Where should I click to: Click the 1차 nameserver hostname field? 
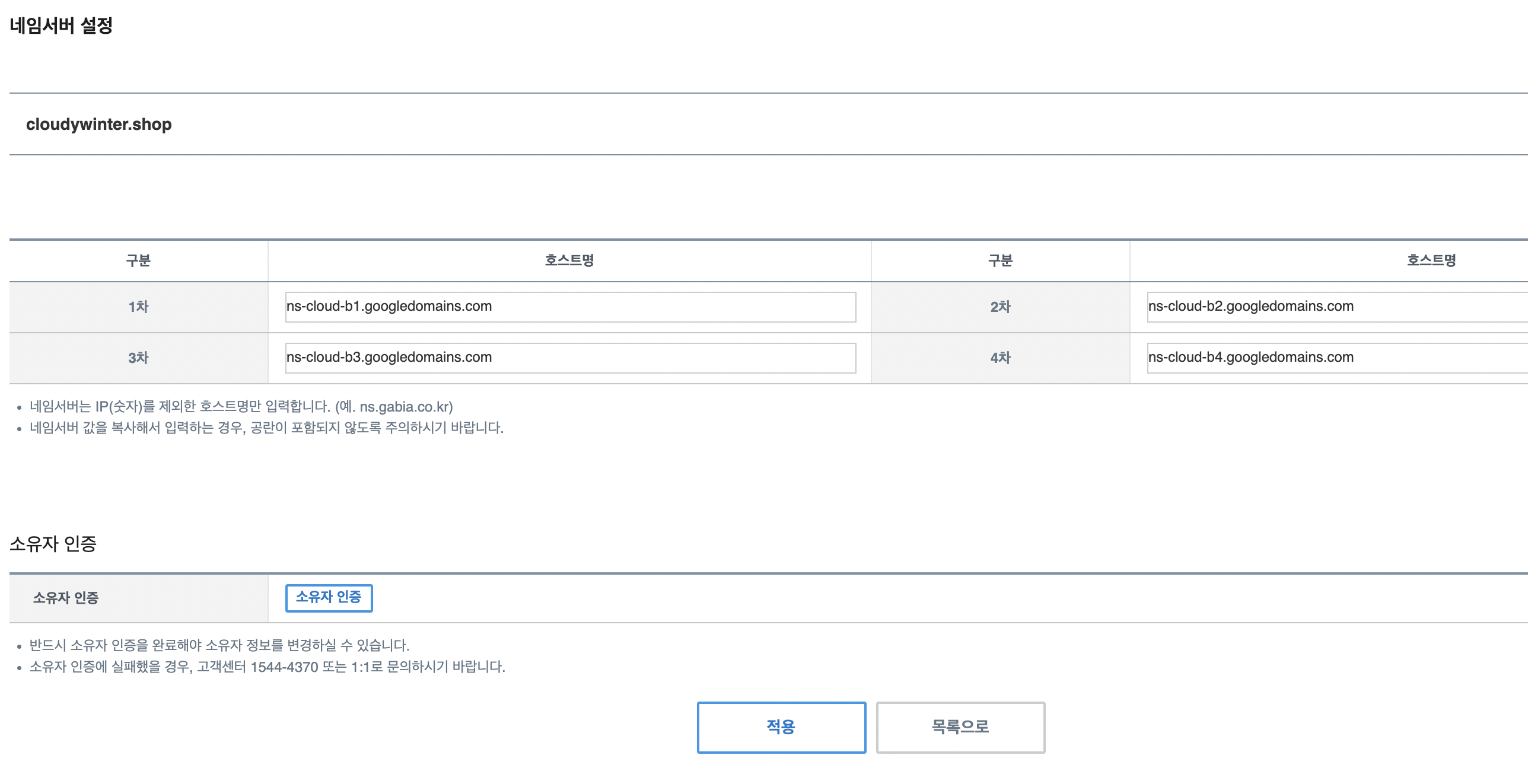570,307
